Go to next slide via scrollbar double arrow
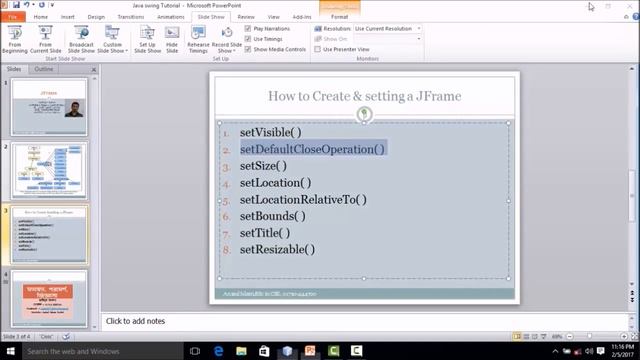Screen dimensions: 640x360 tap(632, 300)
